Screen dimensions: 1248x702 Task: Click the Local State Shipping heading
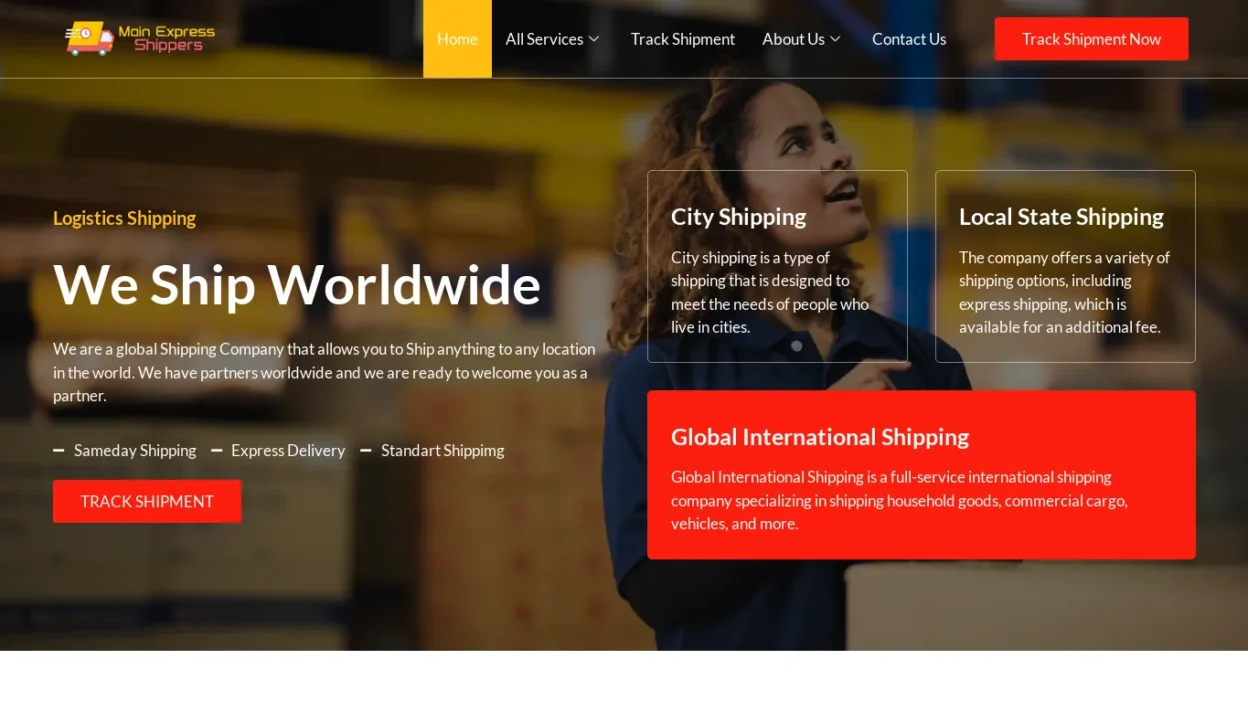click(x=1061, y=217)
